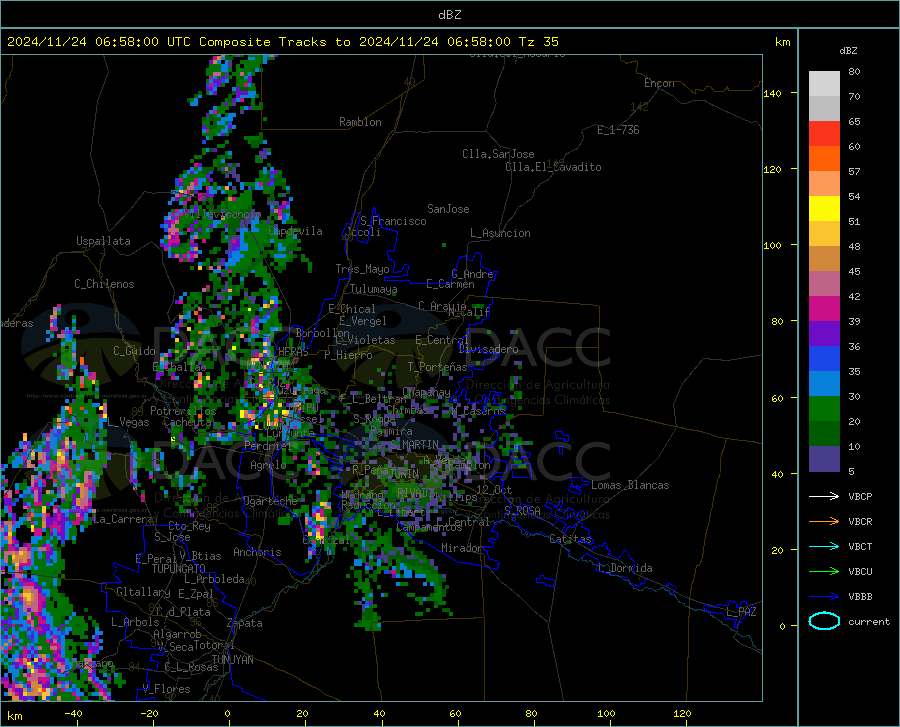This screenshot has width=900, height=727.
Task: Click the white VBCP arrow icon
Action: pyautogui.click(x=824, y=496)
